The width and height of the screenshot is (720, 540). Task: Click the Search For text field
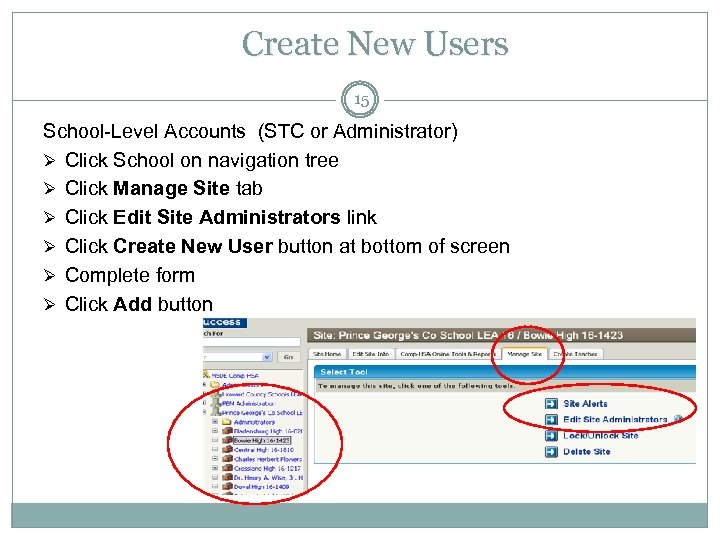252,342
